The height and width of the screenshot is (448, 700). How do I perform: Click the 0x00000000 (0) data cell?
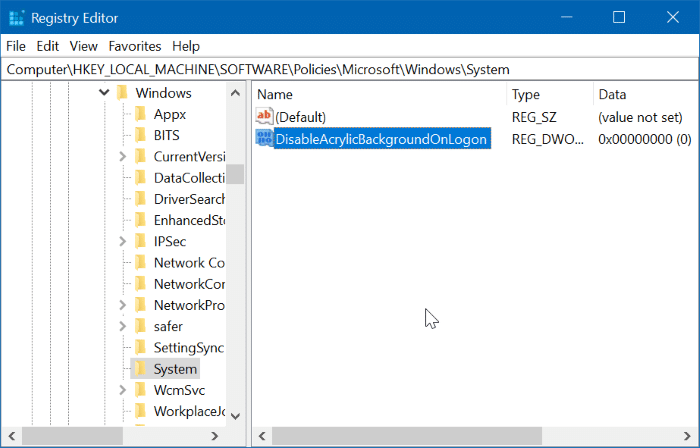pyautogui.click(x=645, y=139)
